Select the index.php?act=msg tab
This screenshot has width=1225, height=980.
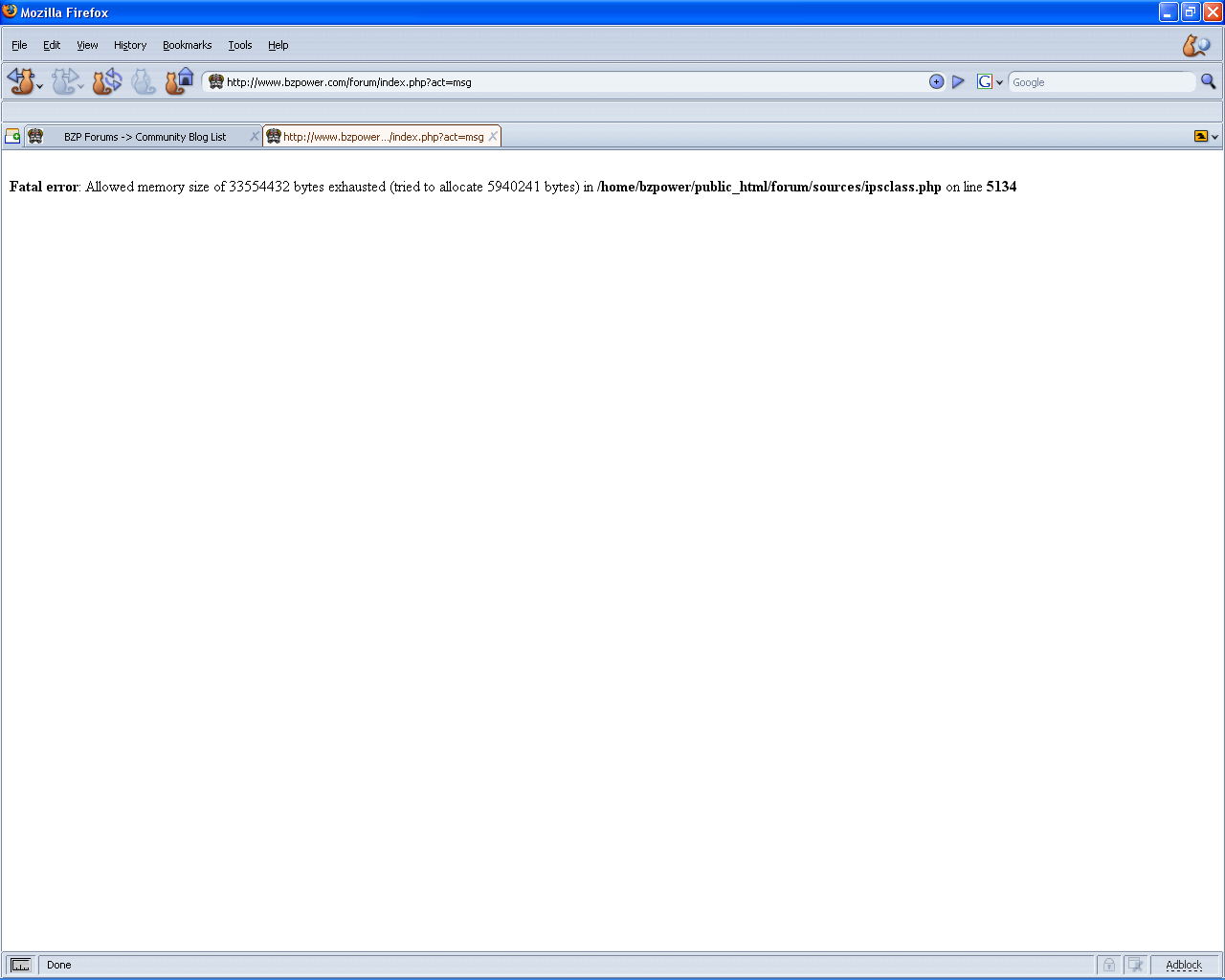382,137
